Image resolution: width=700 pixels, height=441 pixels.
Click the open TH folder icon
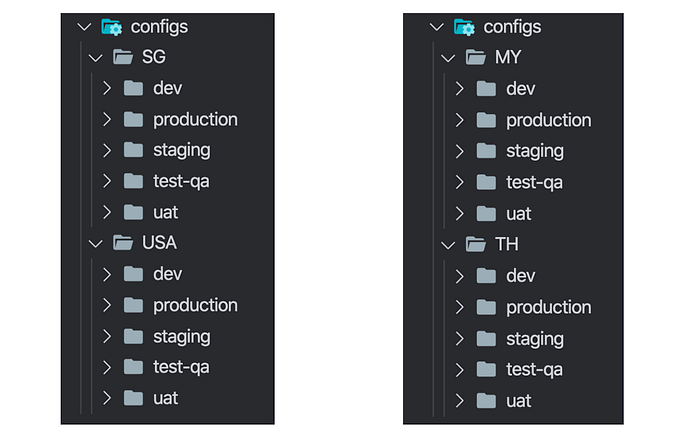tap(476, 245)
